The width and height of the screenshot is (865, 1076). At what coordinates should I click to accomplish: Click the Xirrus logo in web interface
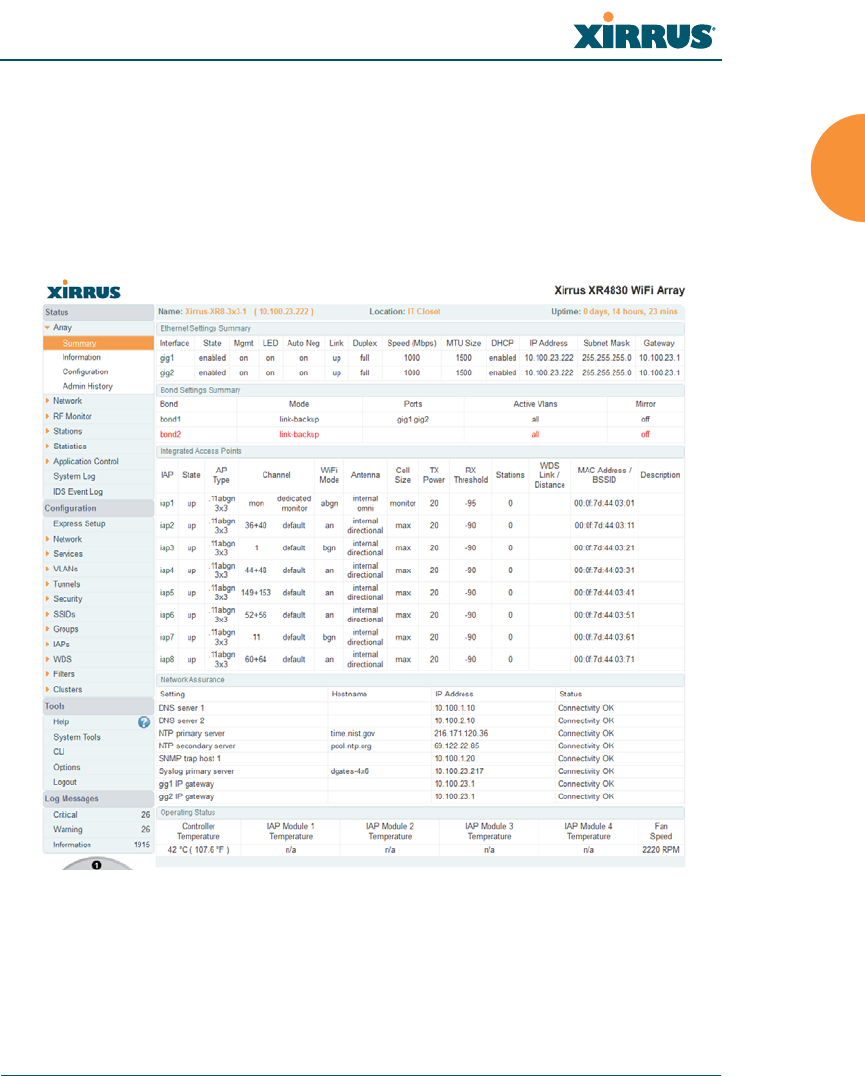click(84, 290)
